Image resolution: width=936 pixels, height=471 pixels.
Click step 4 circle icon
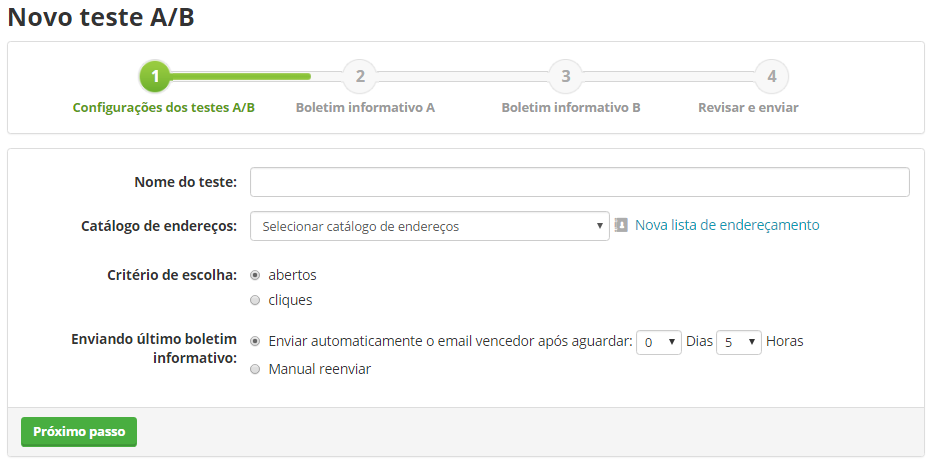coord(771,76)
